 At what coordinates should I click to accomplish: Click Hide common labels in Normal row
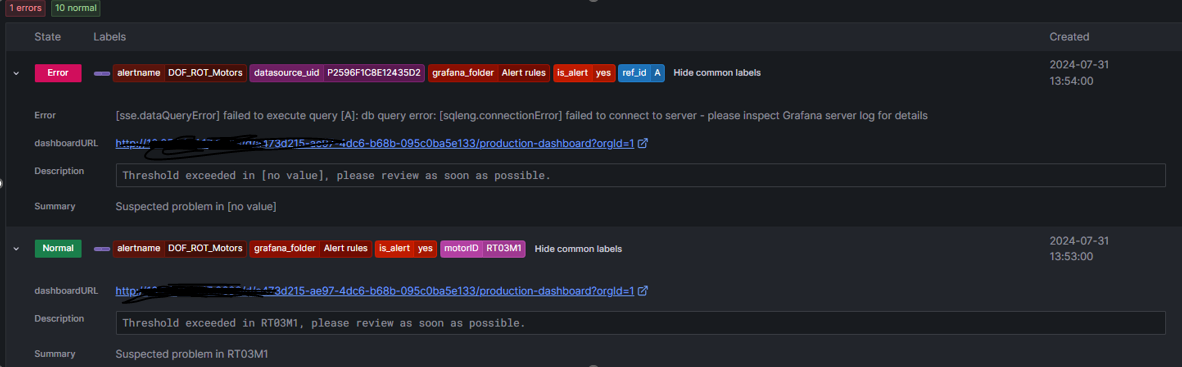click(x=578, y=249)
